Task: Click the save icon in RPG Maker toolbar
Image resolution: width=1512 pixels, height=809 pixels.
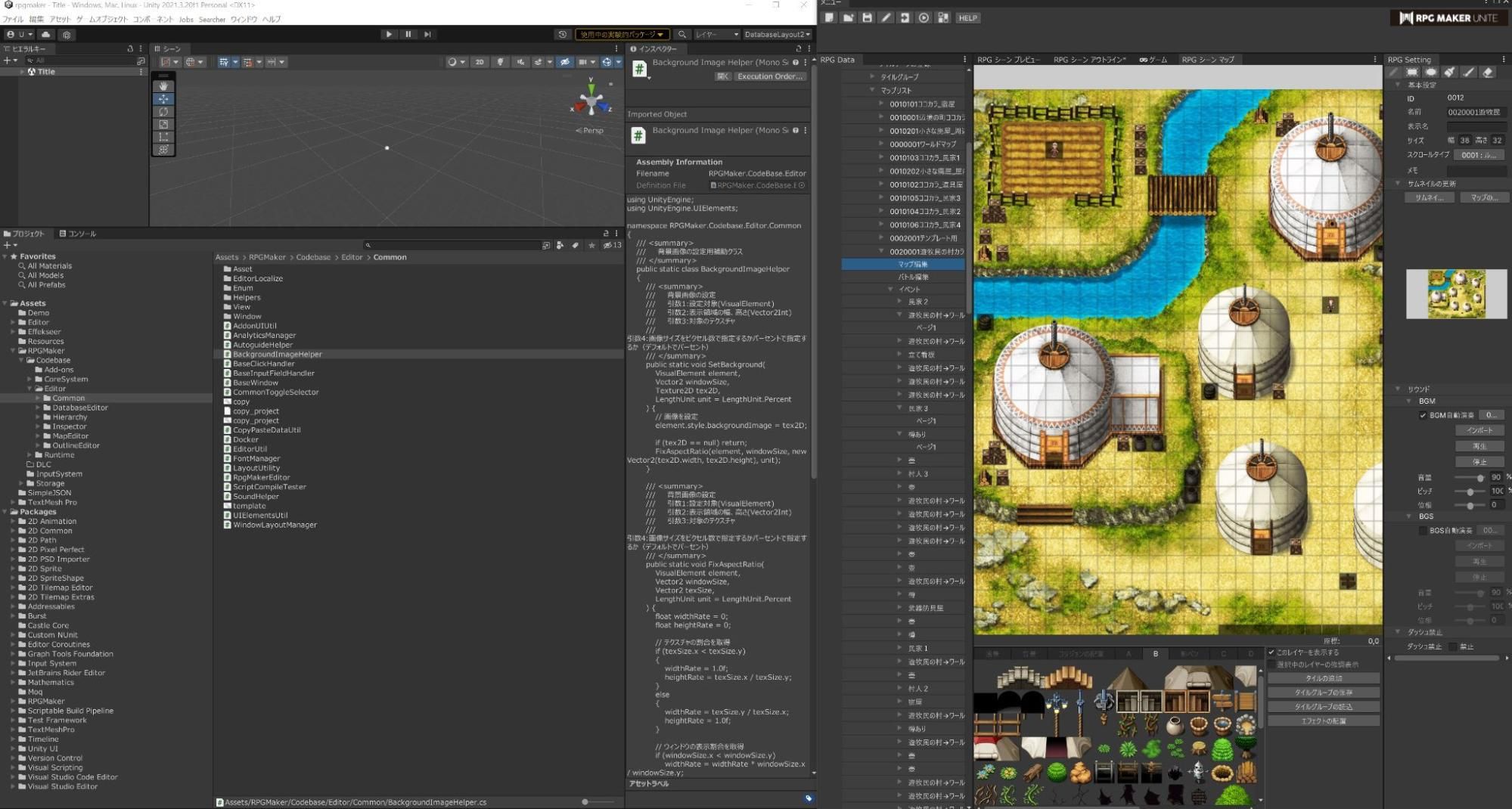Action: [x=867, y=18]
